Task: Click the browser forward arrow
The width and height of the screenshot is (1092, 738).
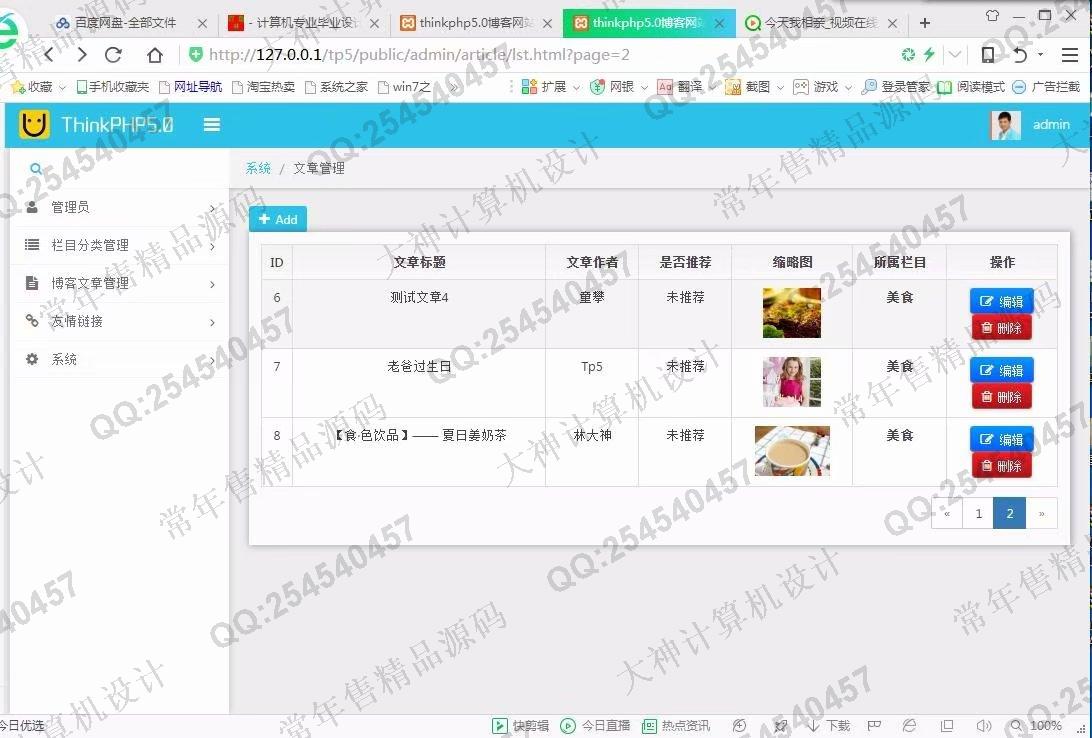Action: (x=82, y=54)
